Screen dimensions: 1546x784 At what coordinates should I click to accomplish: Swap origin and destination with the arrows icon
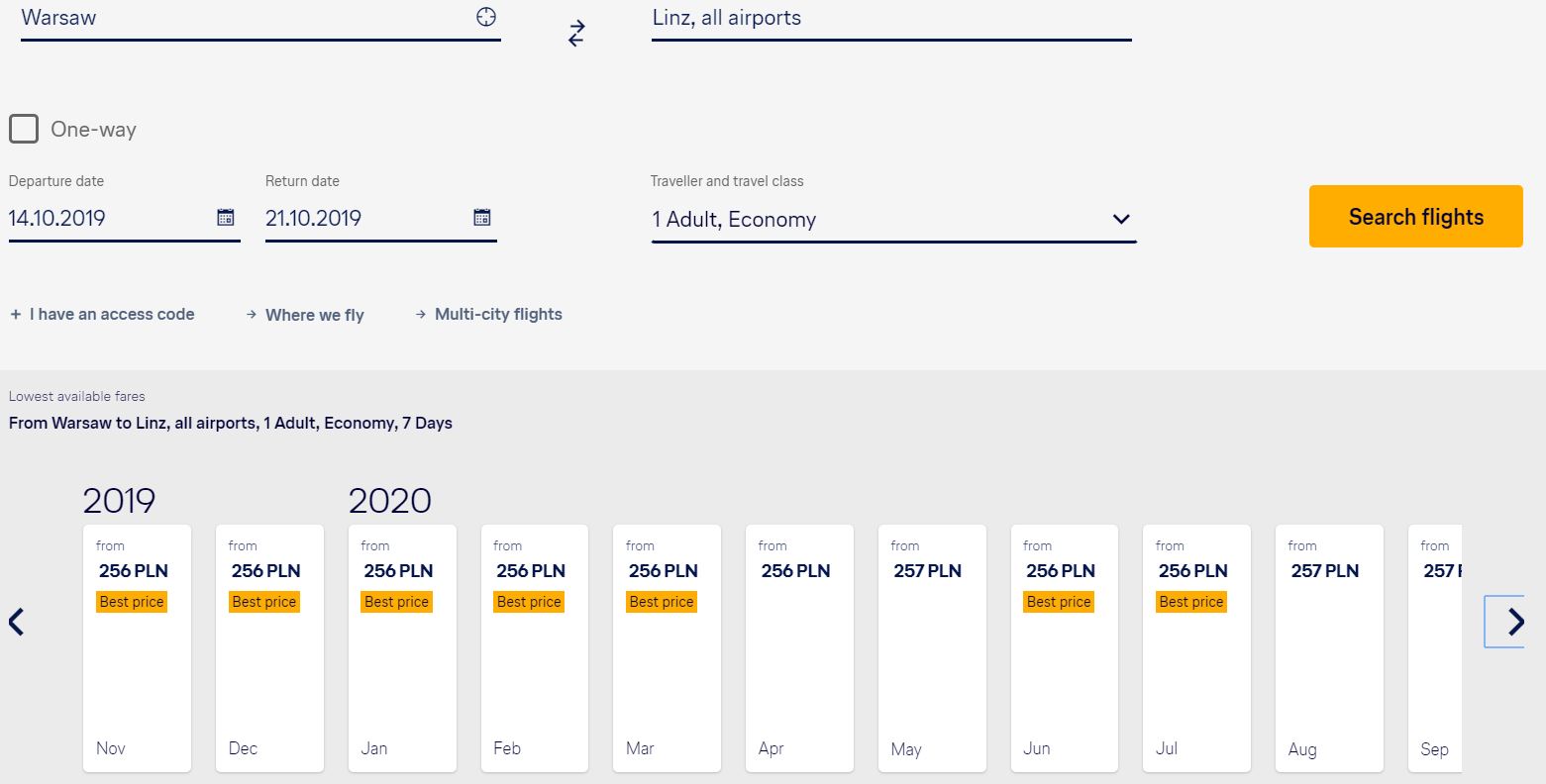[576, 34]
